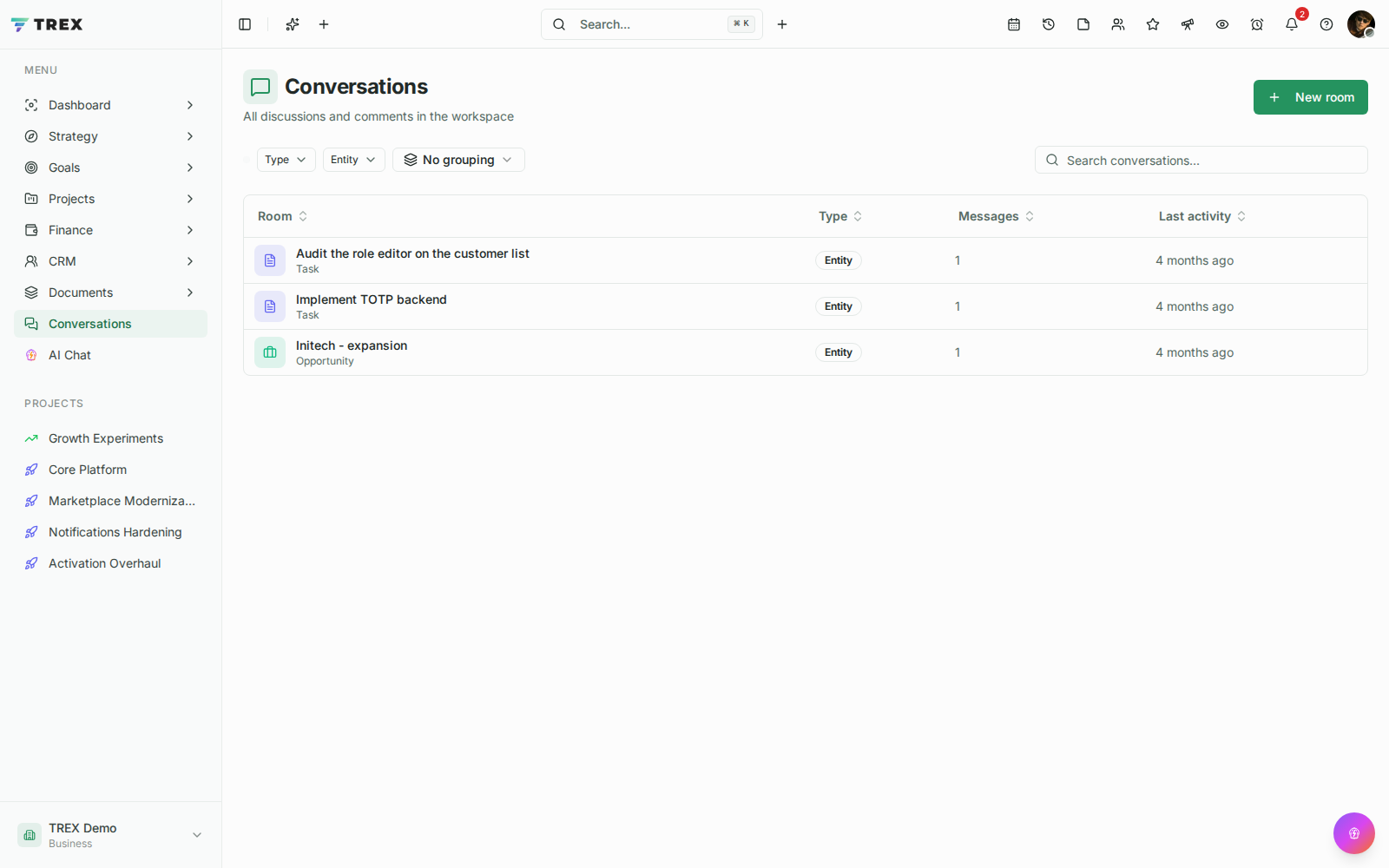This screenshot has width=1389, height=868.
Task: Click the New room button
Action: pyautogui.click(x=1311, y=97)
